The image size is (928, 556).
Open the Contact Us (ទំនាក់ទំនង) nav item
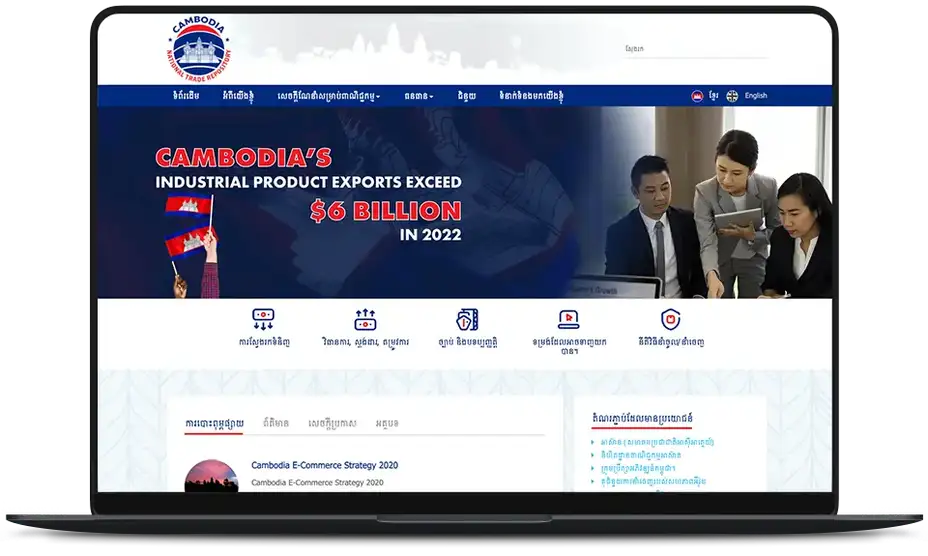tap(531, 96)
